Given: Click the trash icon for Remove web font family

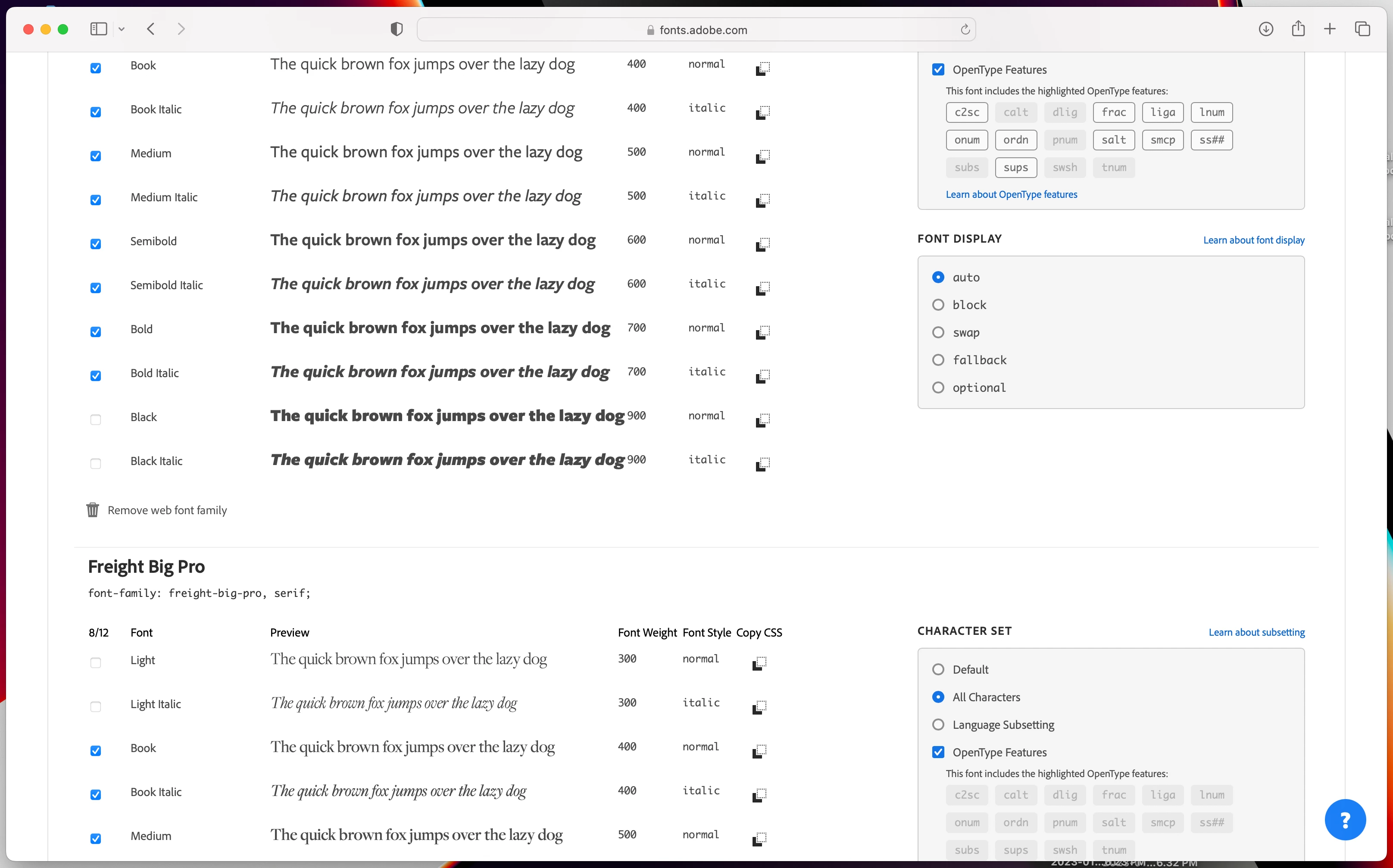Looking at the screenshot, I should tap(92, 510).
